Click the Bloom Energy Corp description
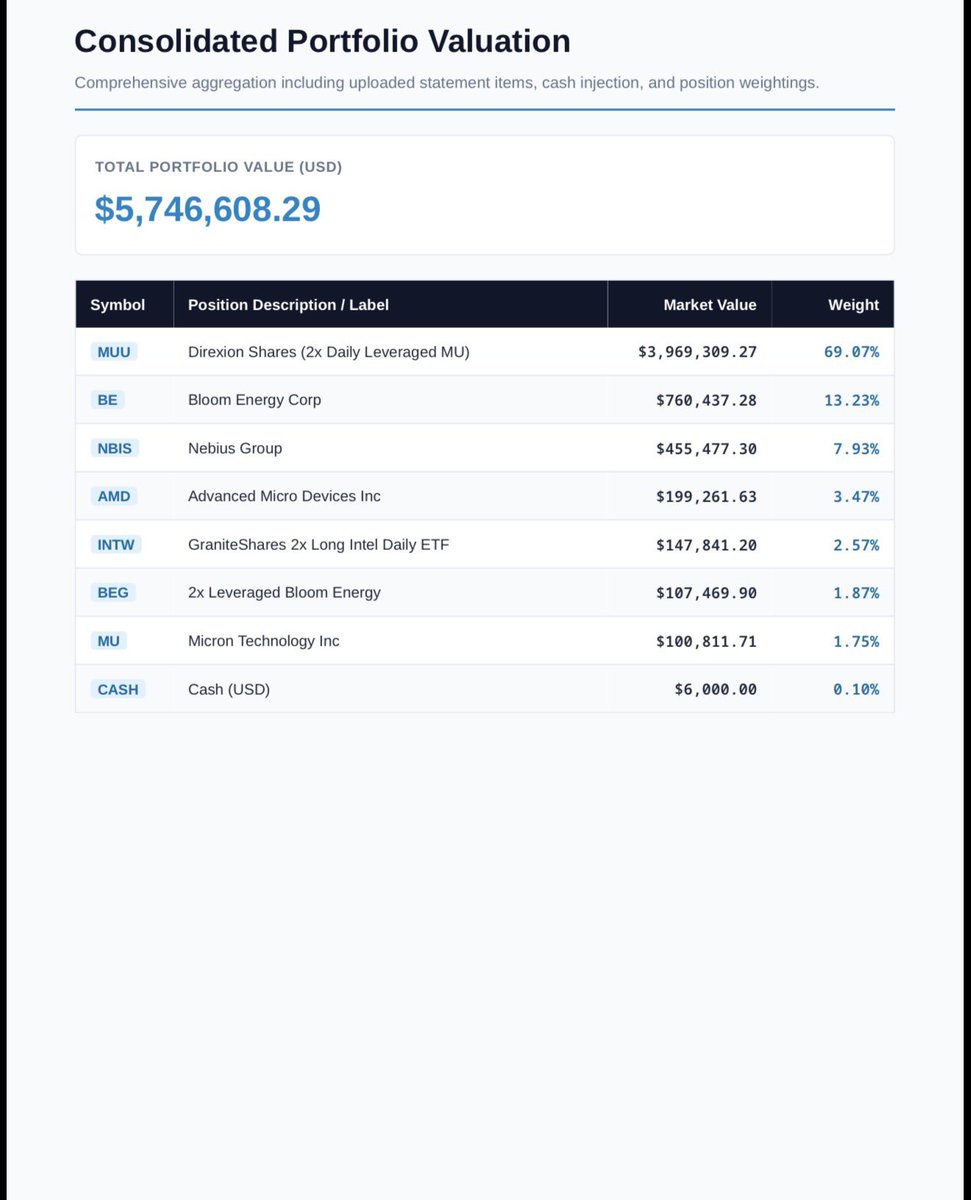971x1200 pixels. point(255,400)
